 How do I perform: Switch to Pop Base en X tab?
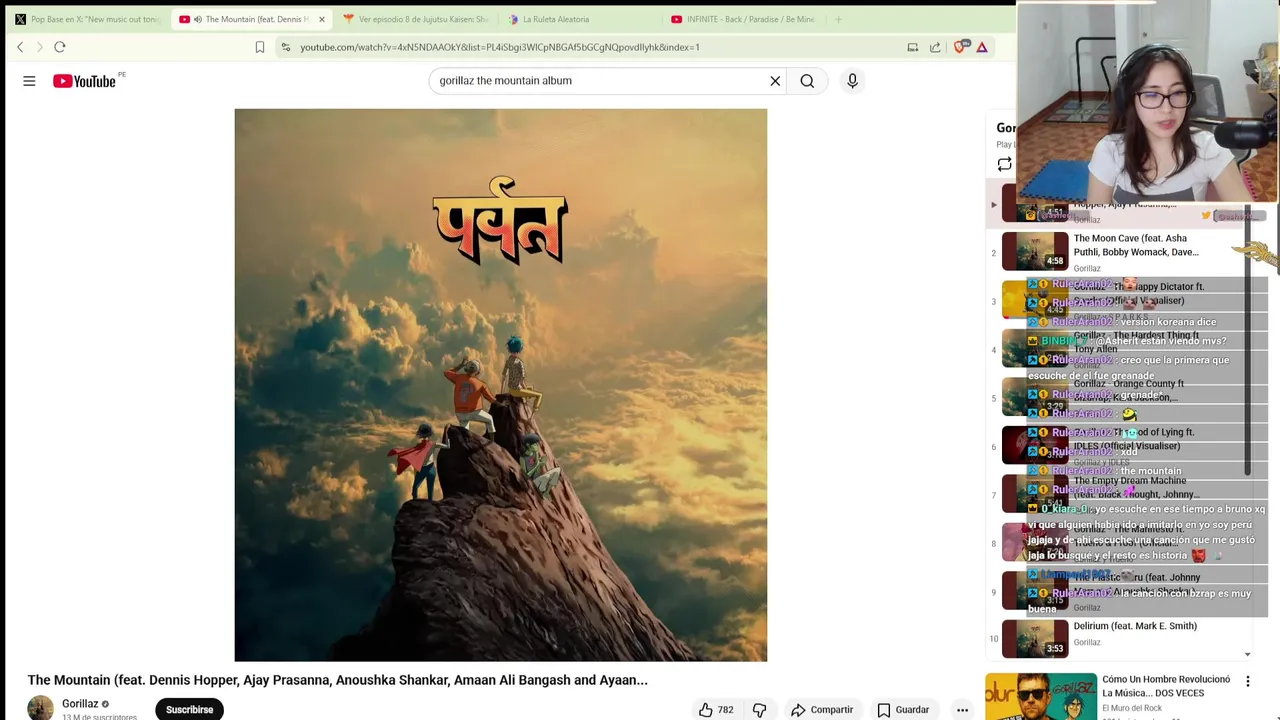point(86,19)
